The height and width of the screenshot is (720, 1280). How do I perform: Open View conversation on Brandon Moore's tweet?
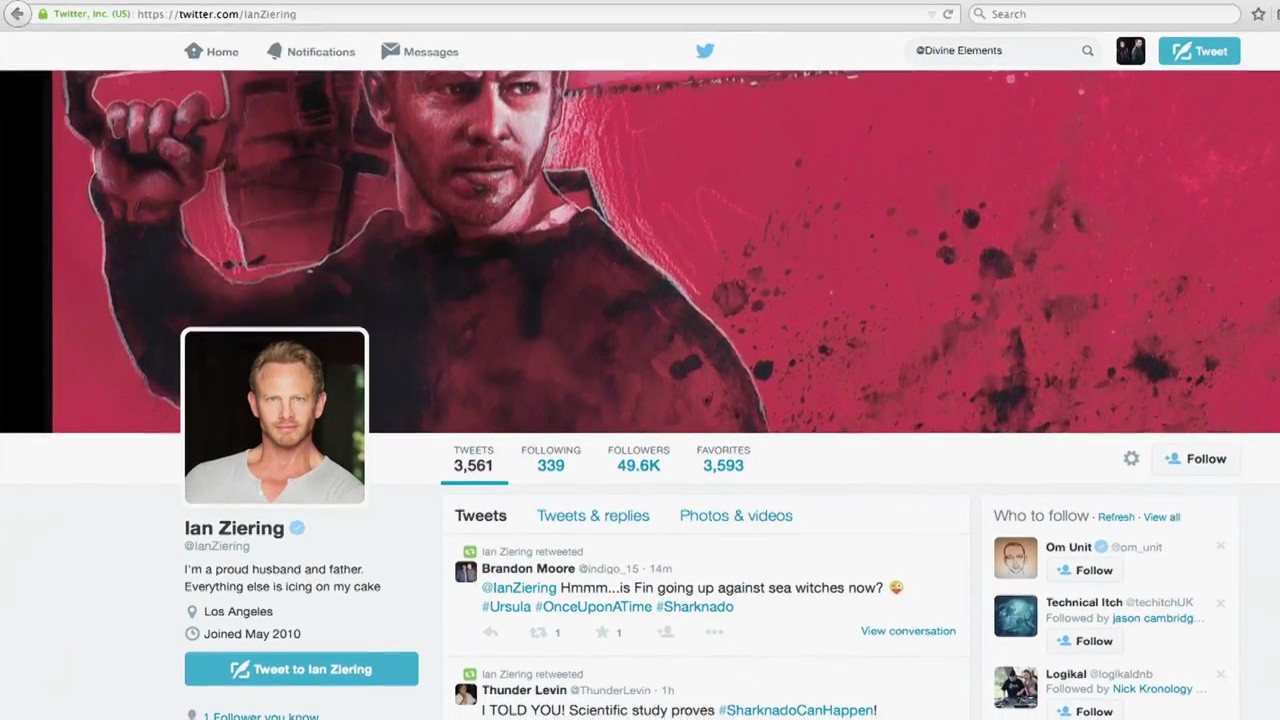(908, 631)
